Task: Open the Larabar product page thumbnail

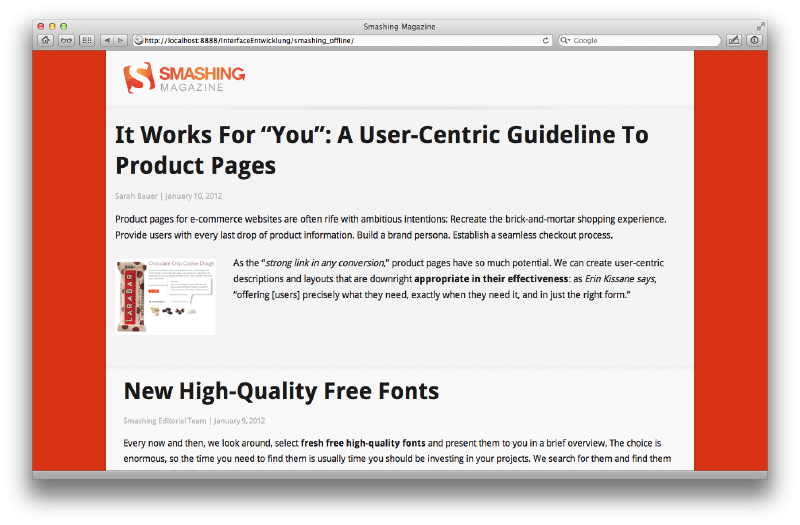Action: 165,296
